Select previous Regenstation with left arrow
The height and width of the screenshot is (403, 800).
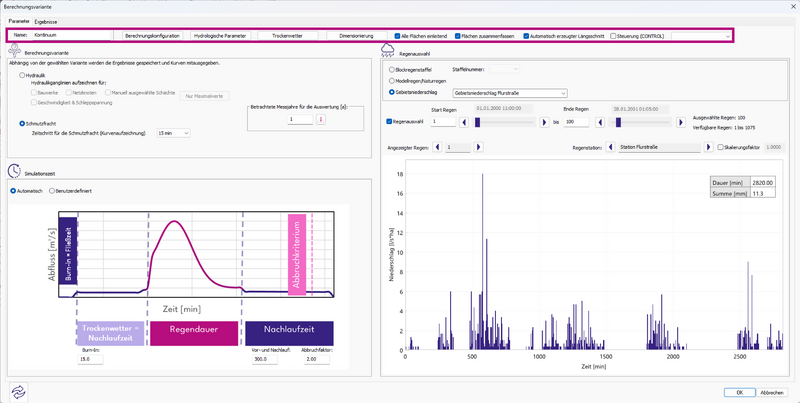pos(610,147)
